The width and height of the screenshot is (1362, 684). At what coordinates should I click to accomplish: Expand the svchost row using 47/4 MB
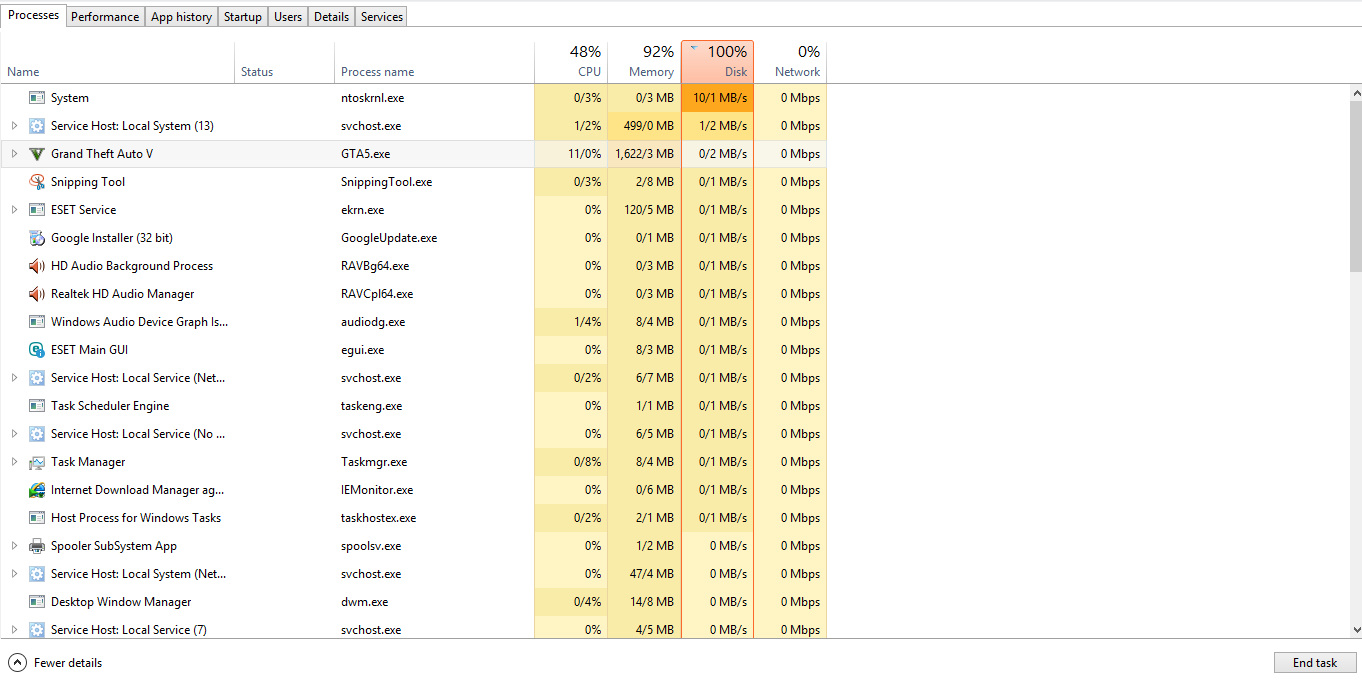pos(14,574)
